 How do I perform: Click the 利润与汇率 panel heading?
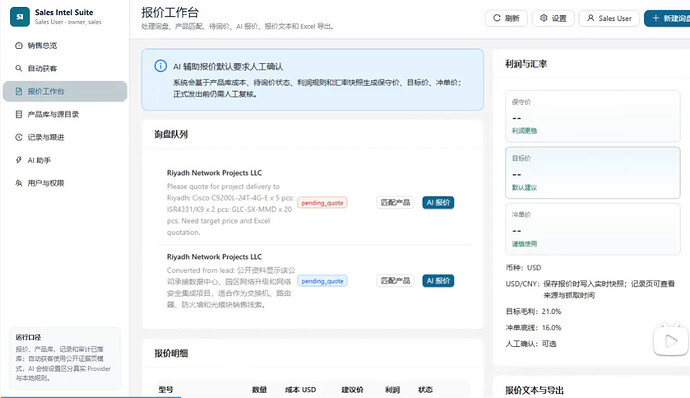point(526,64)
